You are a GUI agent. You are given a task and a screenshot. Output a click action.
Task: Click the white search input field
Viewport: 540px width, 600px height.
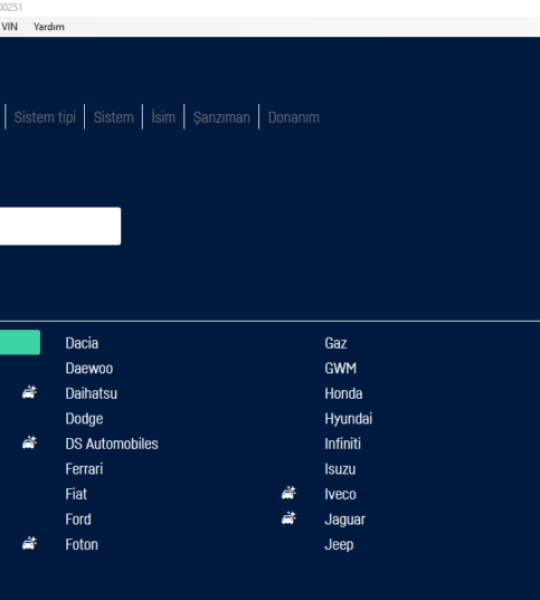[60, 226]
